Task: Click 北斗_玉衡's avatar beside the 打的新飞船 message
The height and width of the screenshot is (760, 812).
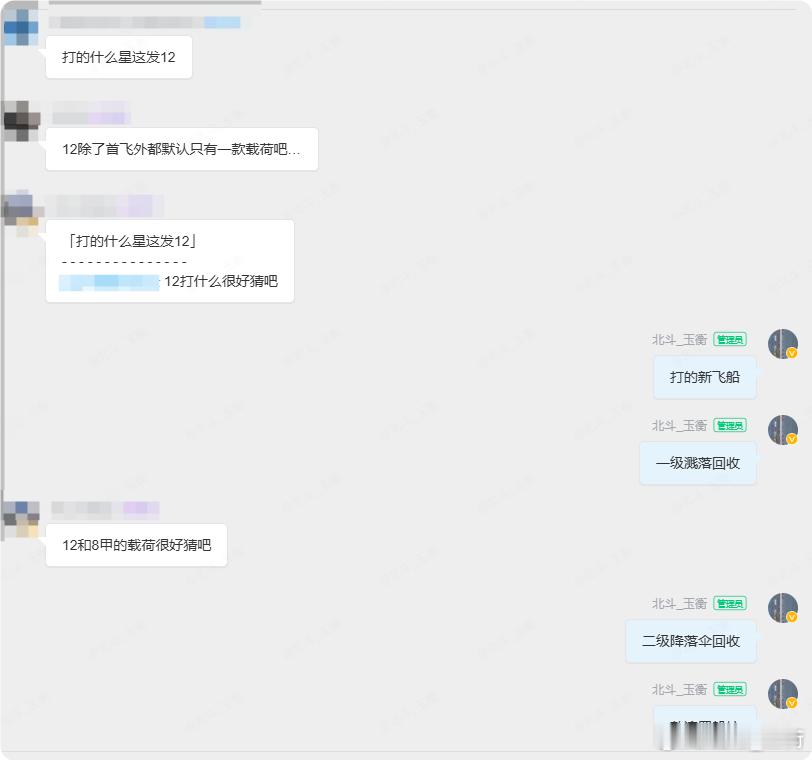Action: click(782, 346)
